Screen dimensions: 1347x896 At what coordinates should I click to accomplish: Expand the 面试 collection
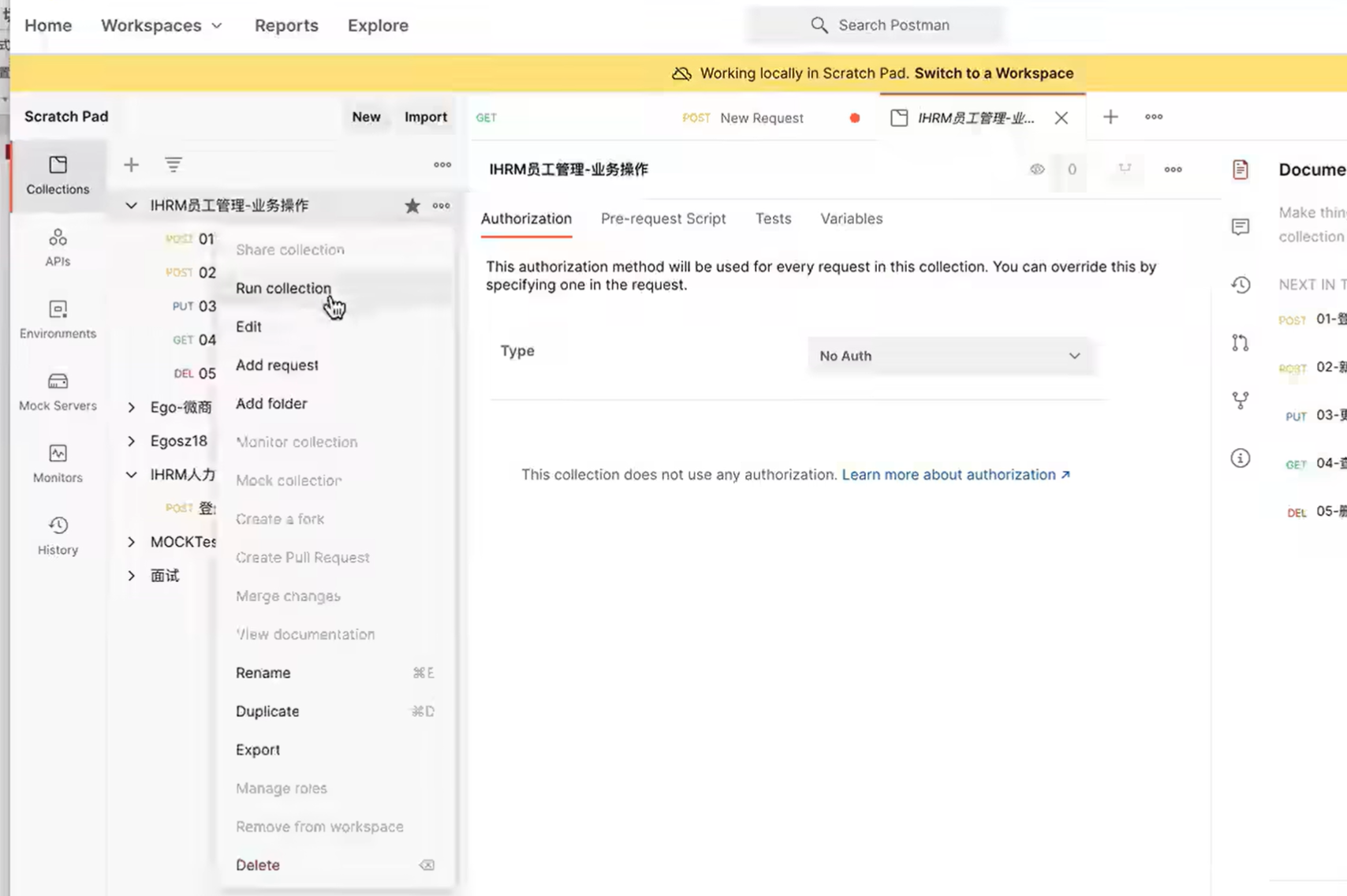coord(131,576)
